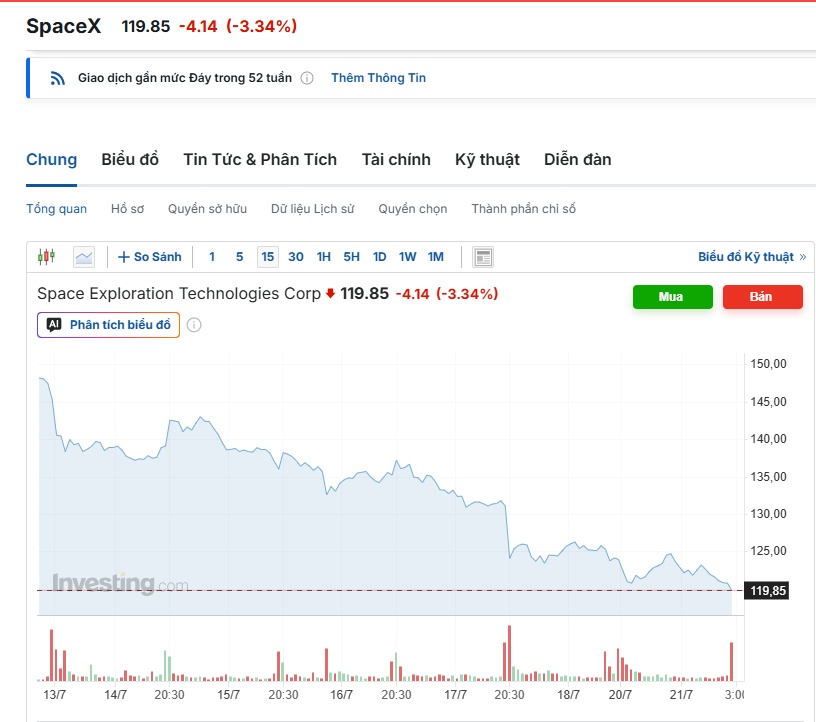The width and height of the screenshot is (816, 722).
Task: Select the 1 minute interval
Action: [x=212, y=257]
